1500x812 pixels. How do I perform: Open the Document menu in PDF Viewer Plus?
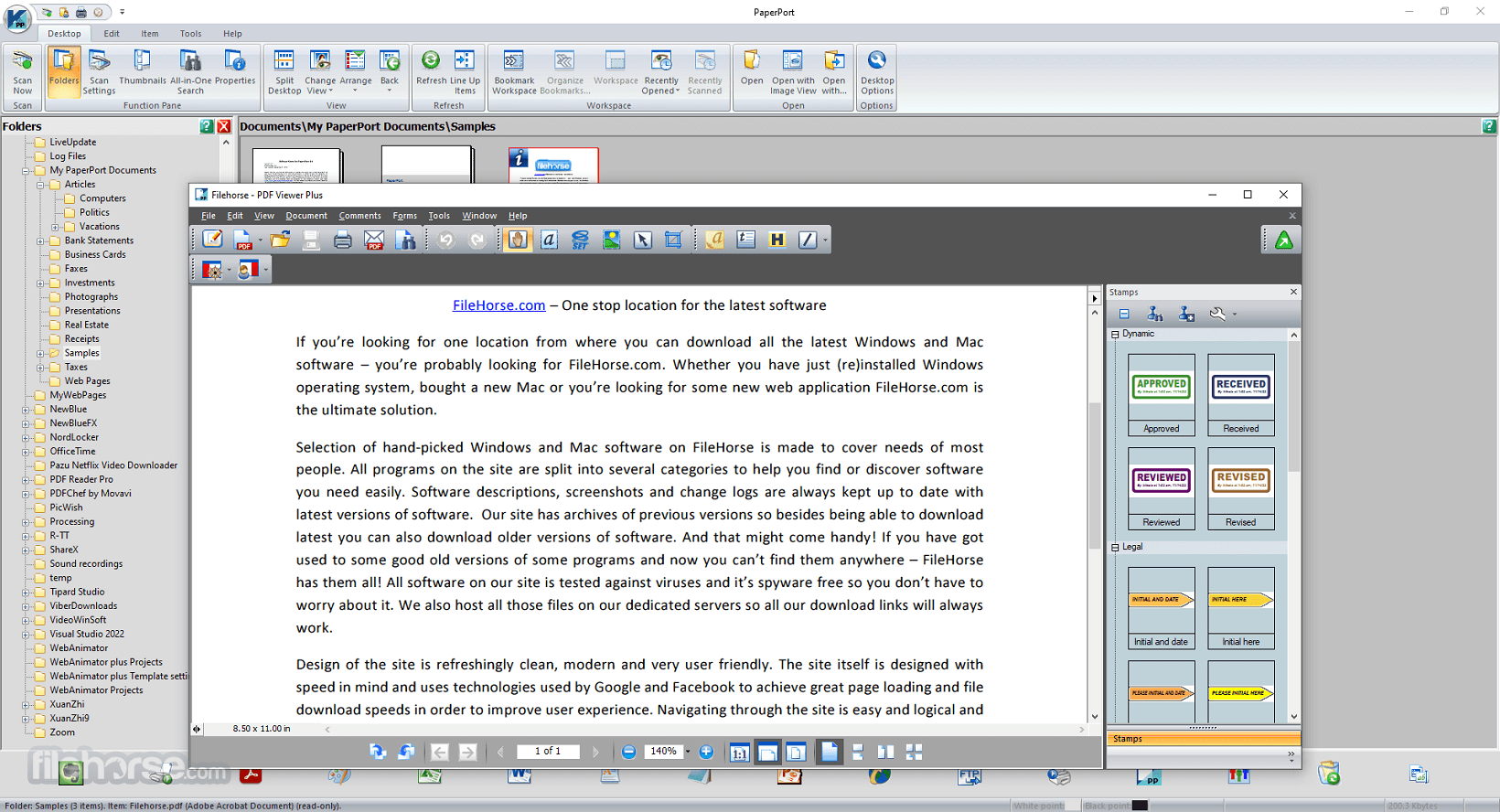click(x=306, y=216)
